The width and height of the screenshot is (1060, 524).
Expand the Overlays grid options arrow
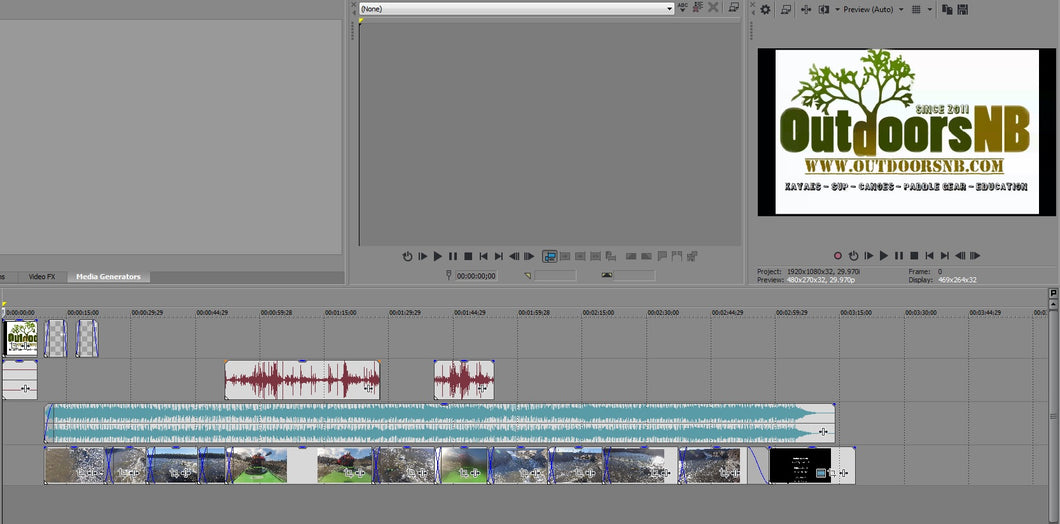tap(930, 9)
